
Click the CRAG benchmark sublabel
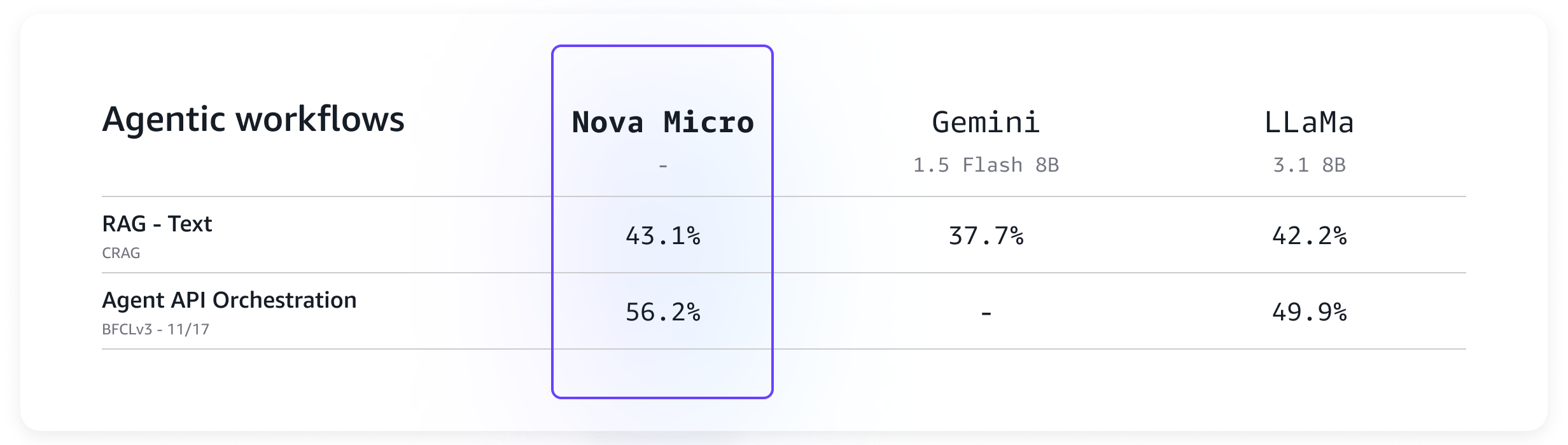(121, 253)
